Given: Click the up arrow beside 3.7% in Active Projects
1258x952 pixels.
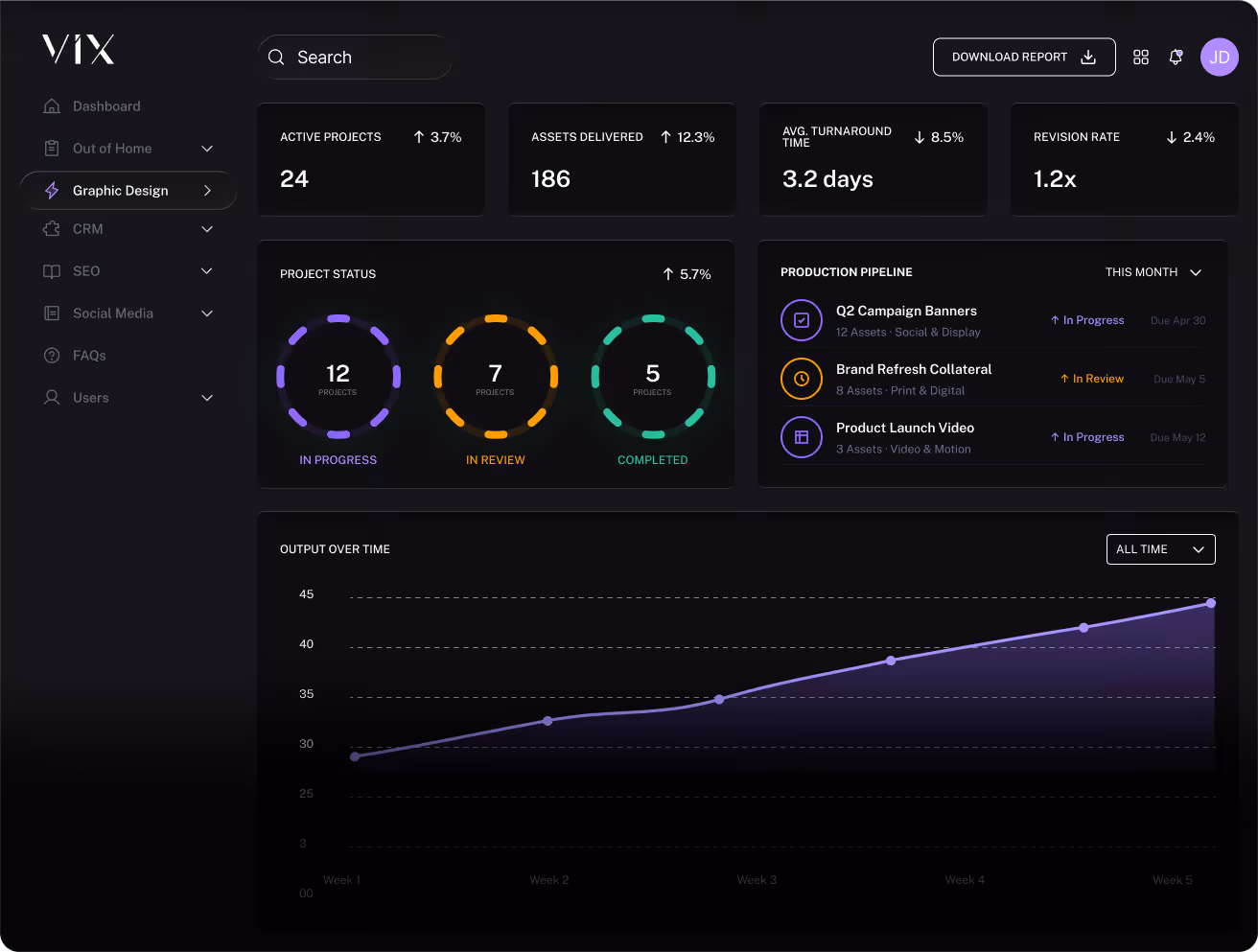Looking at the screenshot, I should point(419,137).
